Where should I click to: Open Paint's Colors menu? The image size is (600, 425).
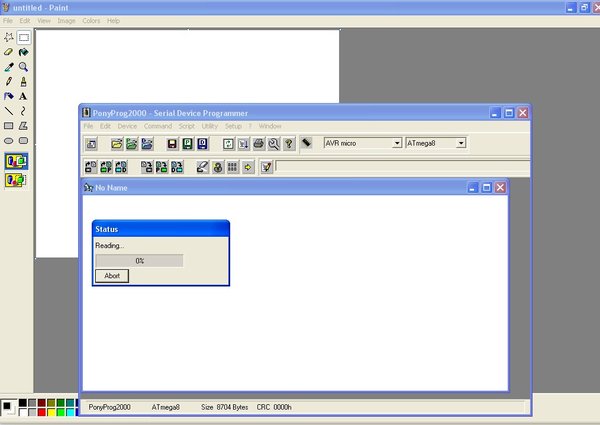[x=91, y=21]
